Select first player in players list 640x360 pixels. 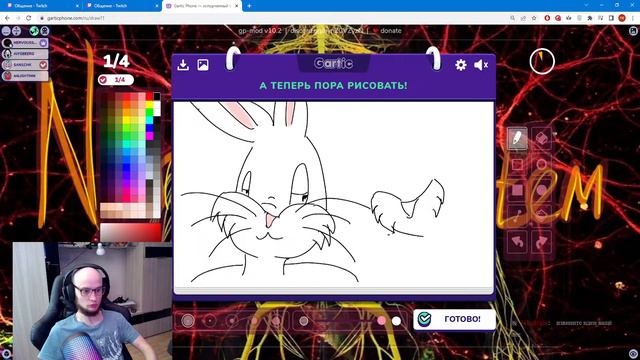coord(25,42)
